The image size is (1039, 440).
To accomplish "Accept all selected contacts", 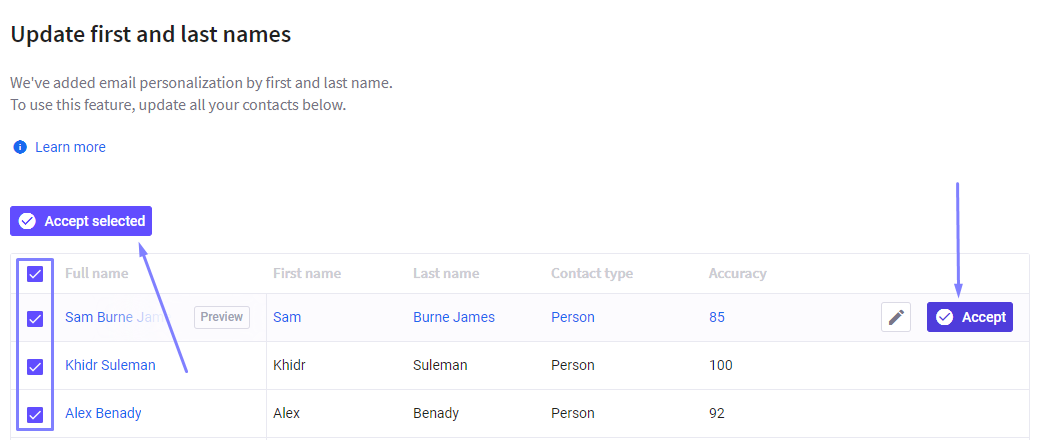I will click(81, 221).
